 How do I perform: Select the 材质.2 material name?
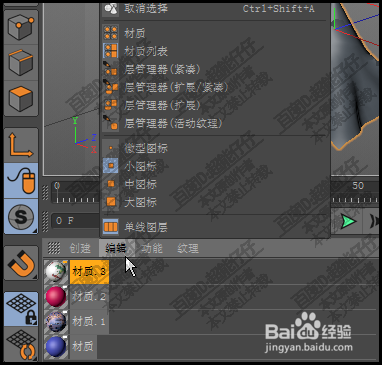pyautogui.click(x=89, y=296)
